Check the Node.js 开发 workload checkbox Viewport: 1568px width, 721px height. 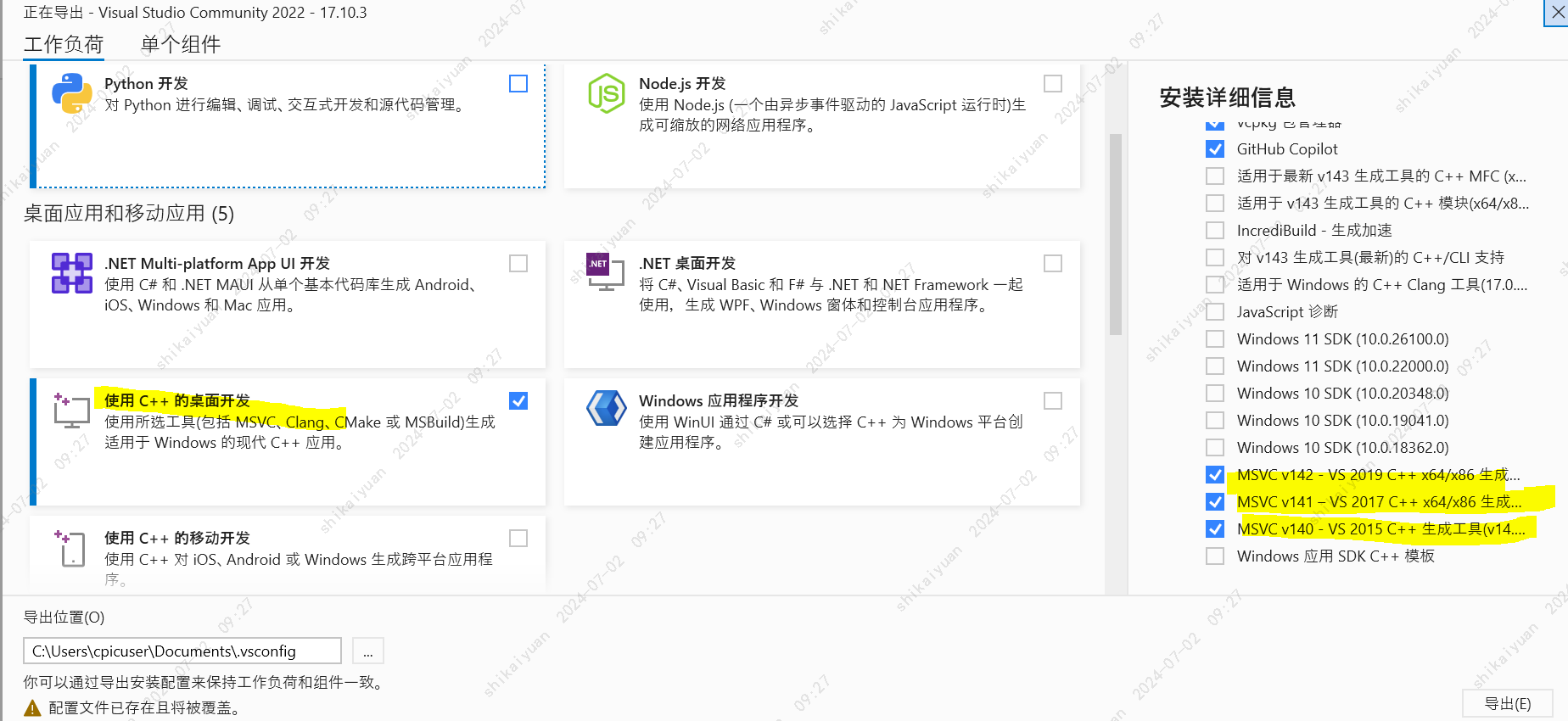1053,83
